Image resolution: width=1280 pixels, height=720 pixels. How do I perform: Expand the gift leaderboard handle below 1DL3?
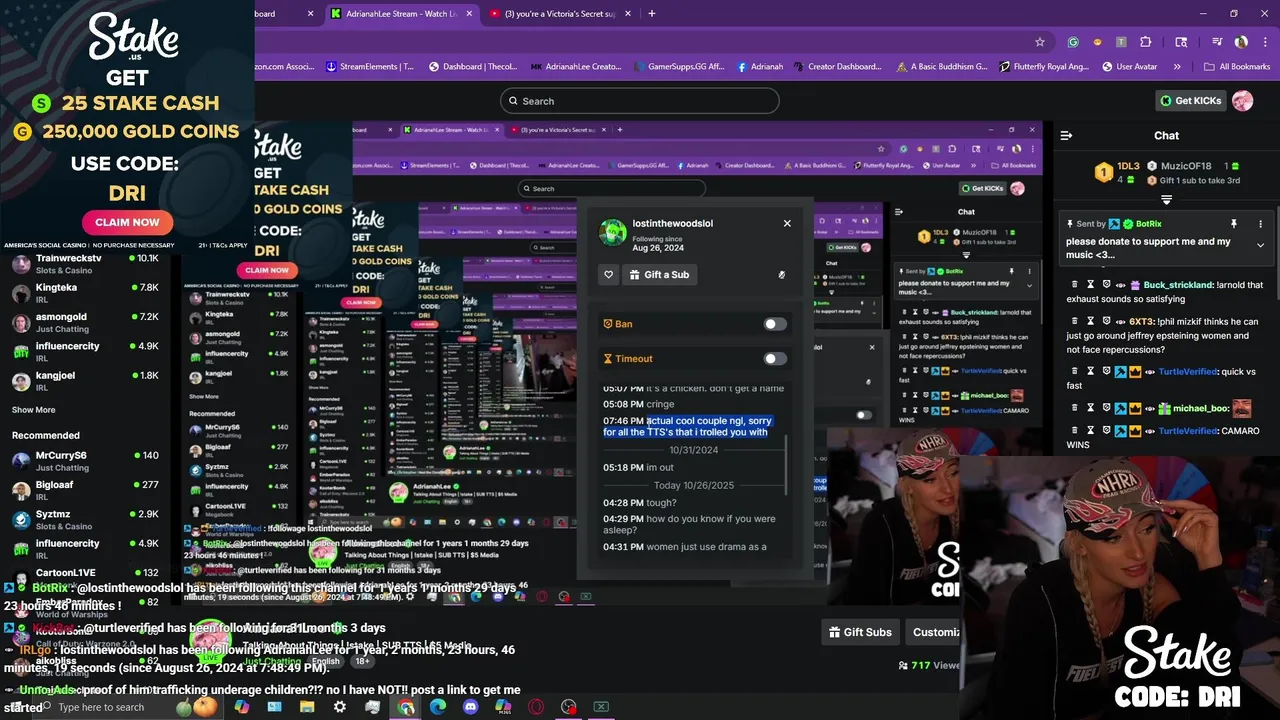[1166, 200]
